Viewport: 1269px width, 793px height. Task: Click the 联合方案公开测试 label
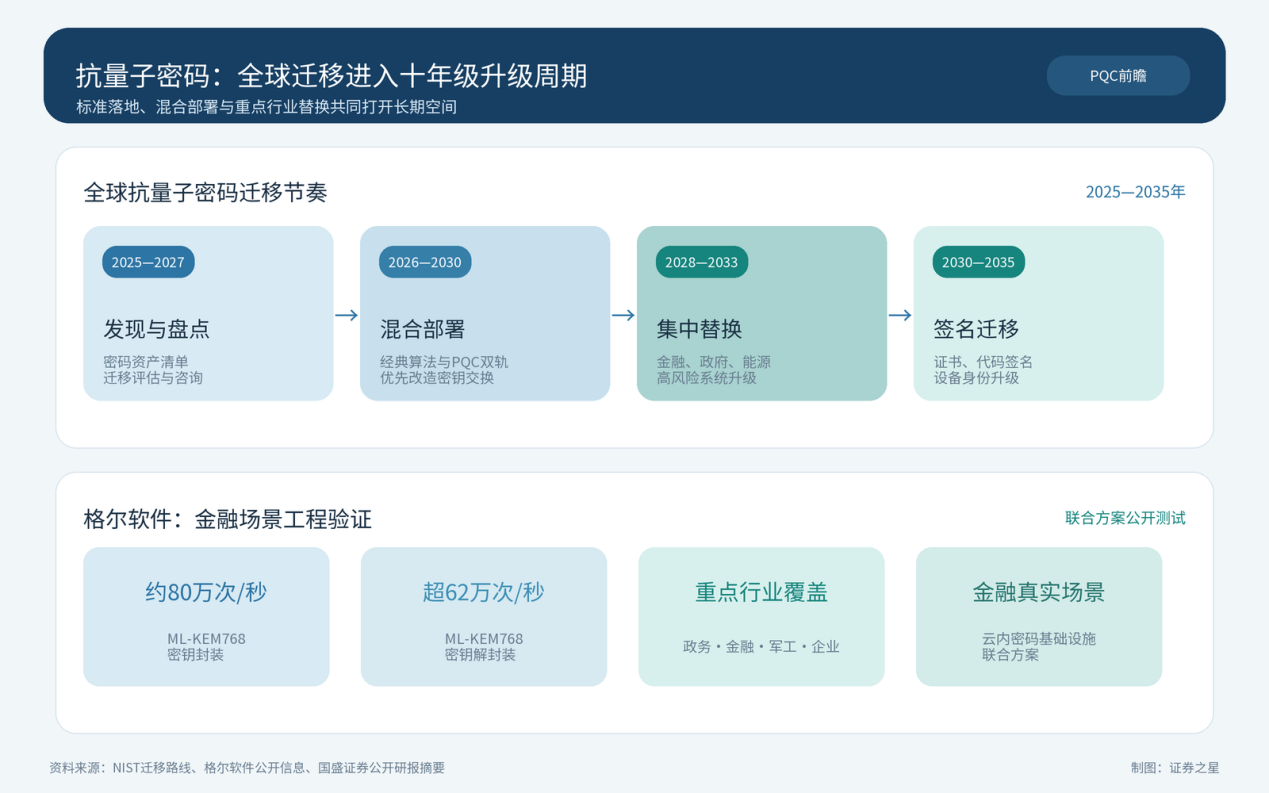[1125, 518]
